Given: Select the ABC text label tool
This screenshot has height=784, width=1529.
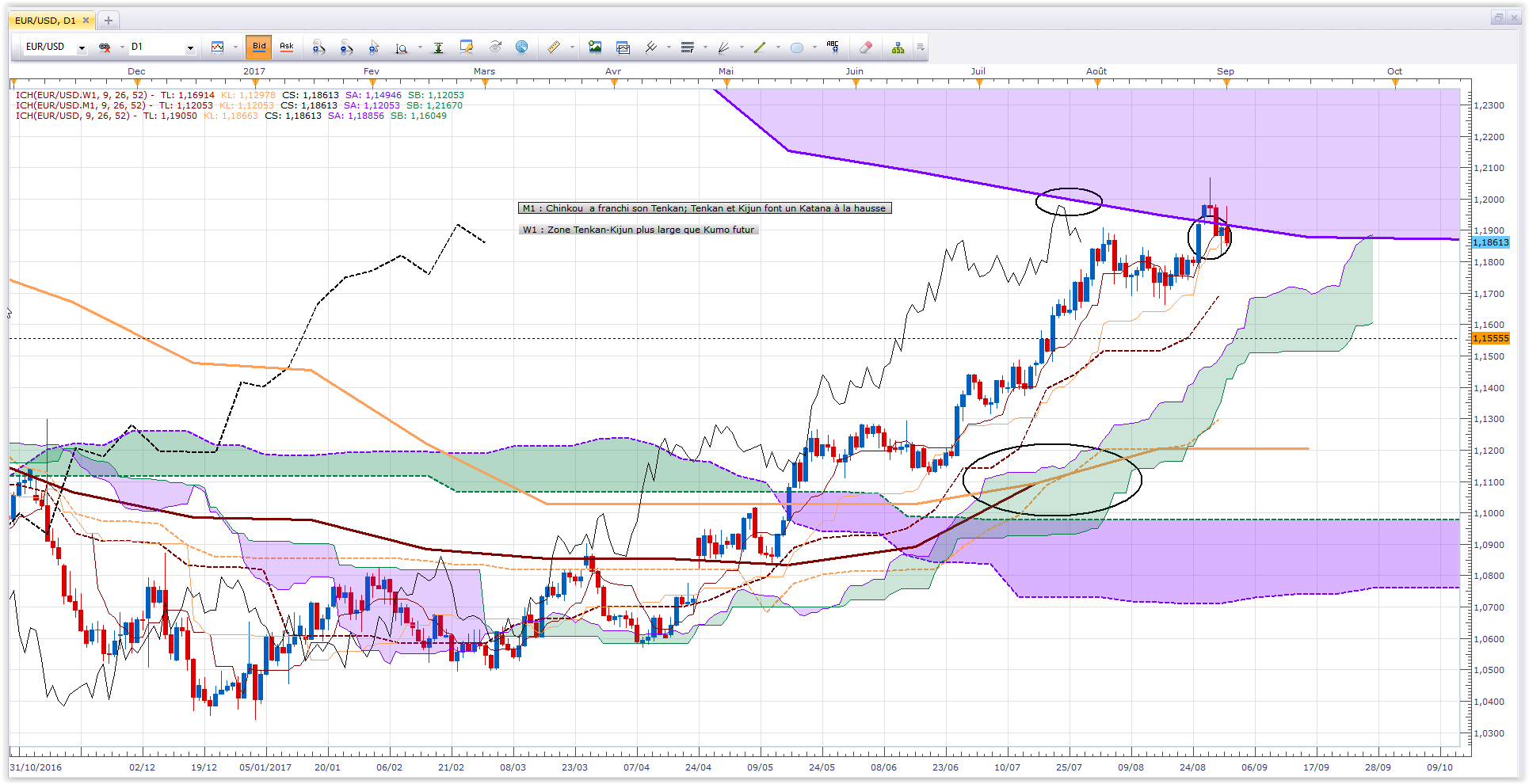Looking at the screenshot, I should 833,47.
